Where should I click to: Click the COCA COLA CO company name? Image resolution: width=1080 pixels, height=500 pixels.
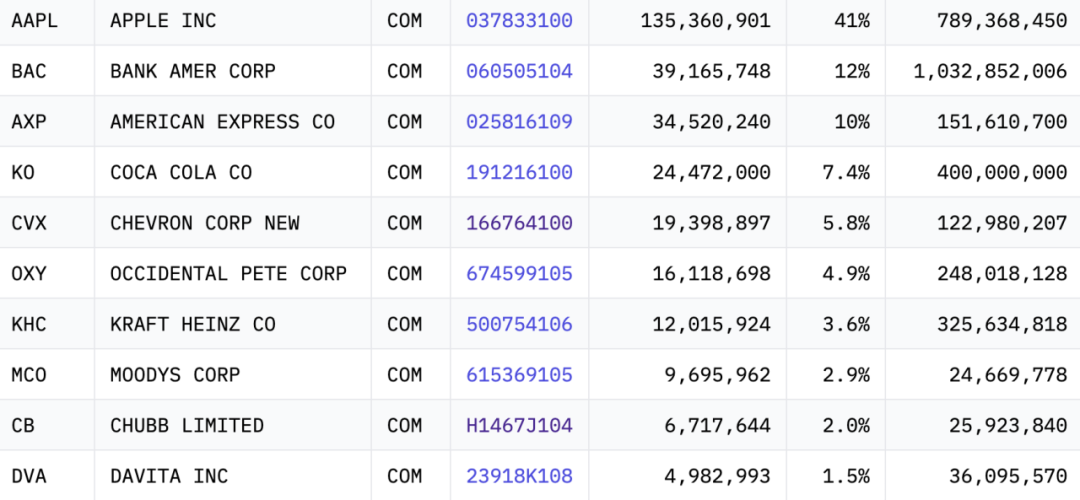[x=181, y=172]
